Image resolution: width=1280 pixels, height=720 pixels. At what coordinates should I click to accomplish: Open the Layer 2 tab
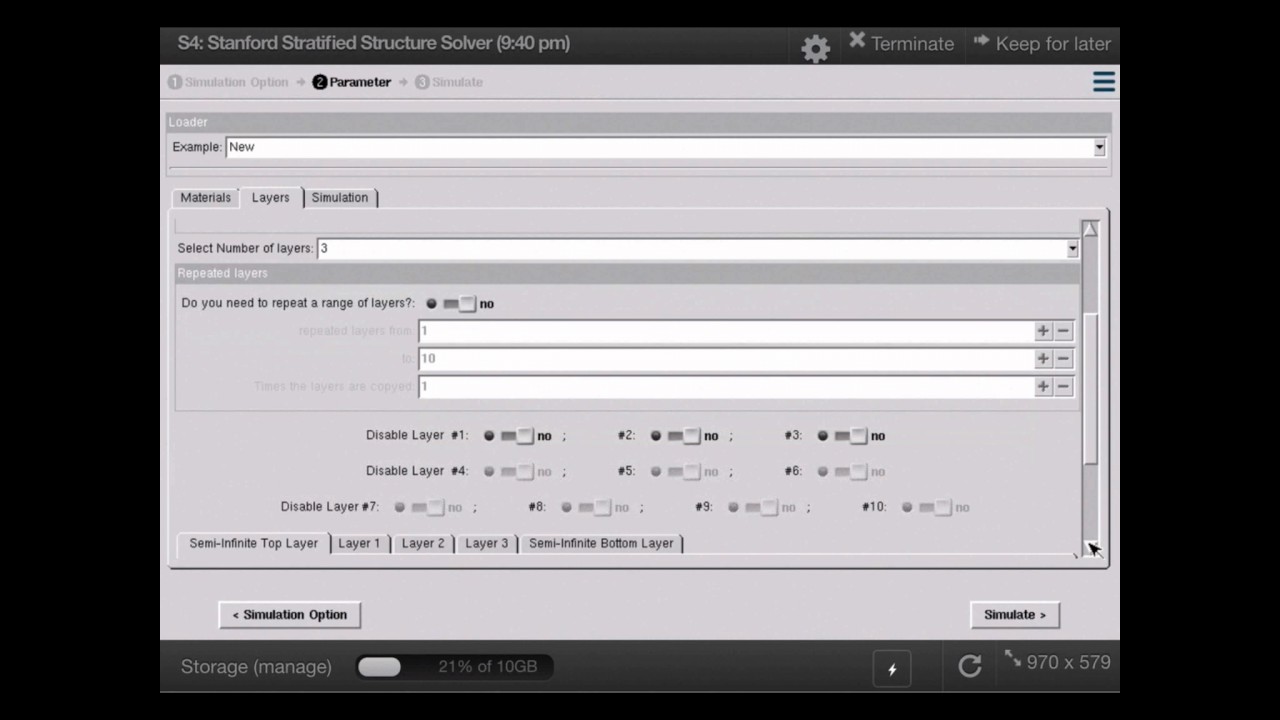pyautogui.click(x=423, y=543)
